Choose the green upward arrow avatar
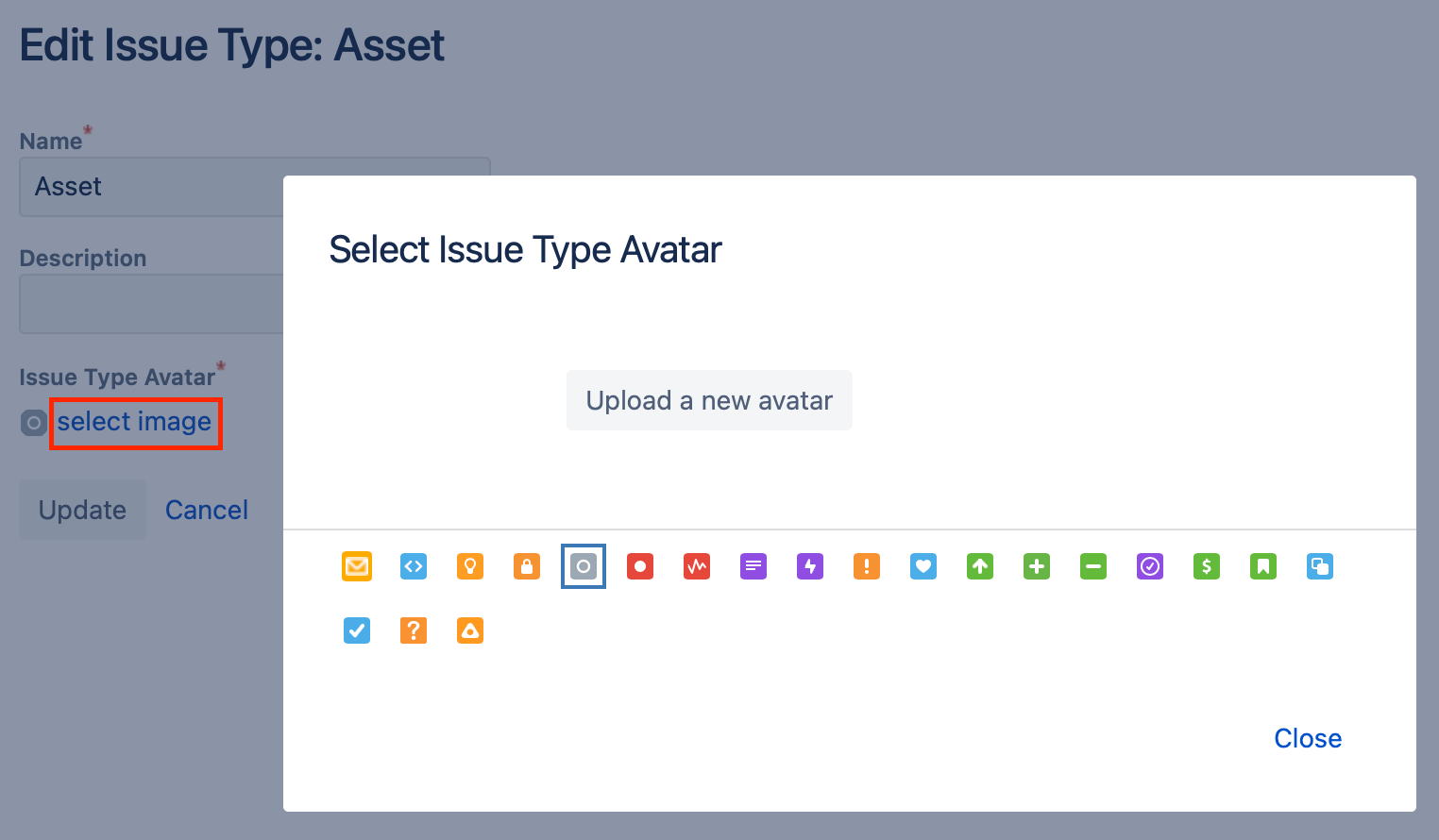The image size is (1439, 840). 980,566
